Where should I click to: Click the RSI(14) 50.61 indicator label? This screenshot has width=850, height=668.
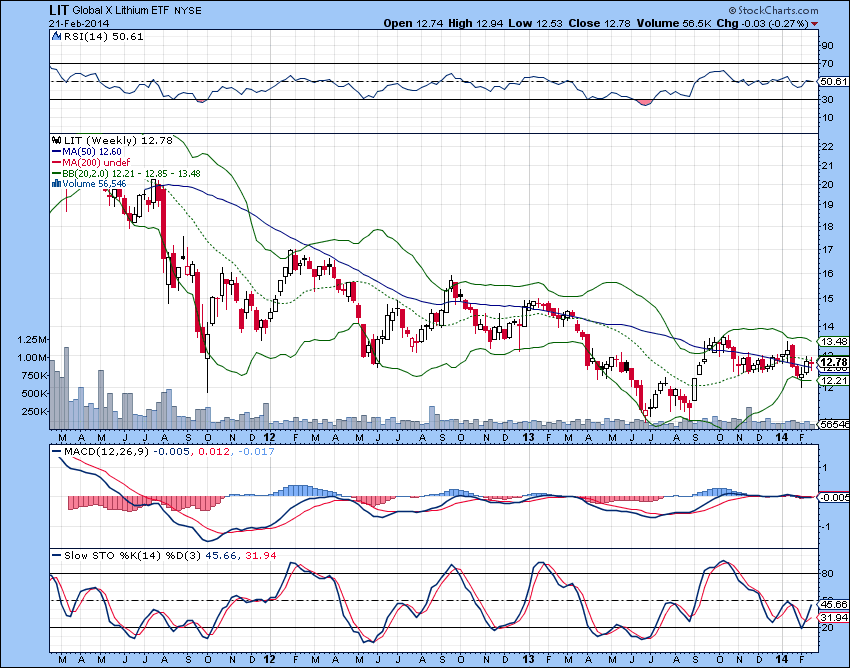point(104,36)
